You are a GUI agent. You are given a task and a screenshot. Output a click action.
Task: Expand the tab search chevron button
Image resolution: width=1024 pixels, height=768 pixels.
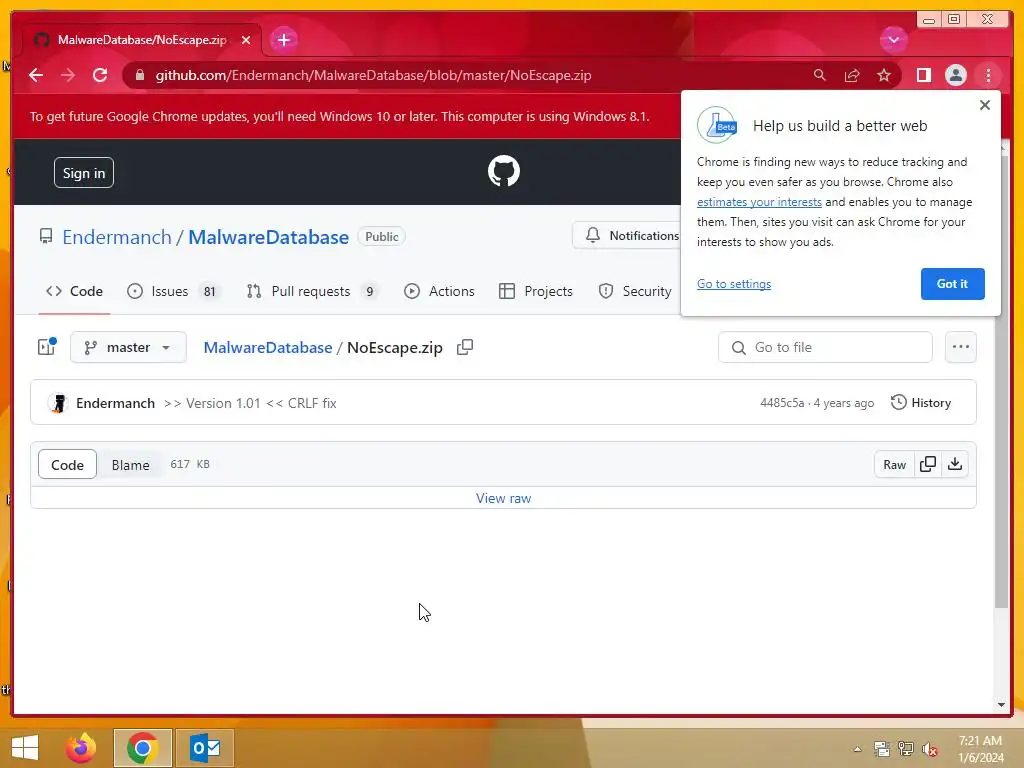[x=893, y=40]
